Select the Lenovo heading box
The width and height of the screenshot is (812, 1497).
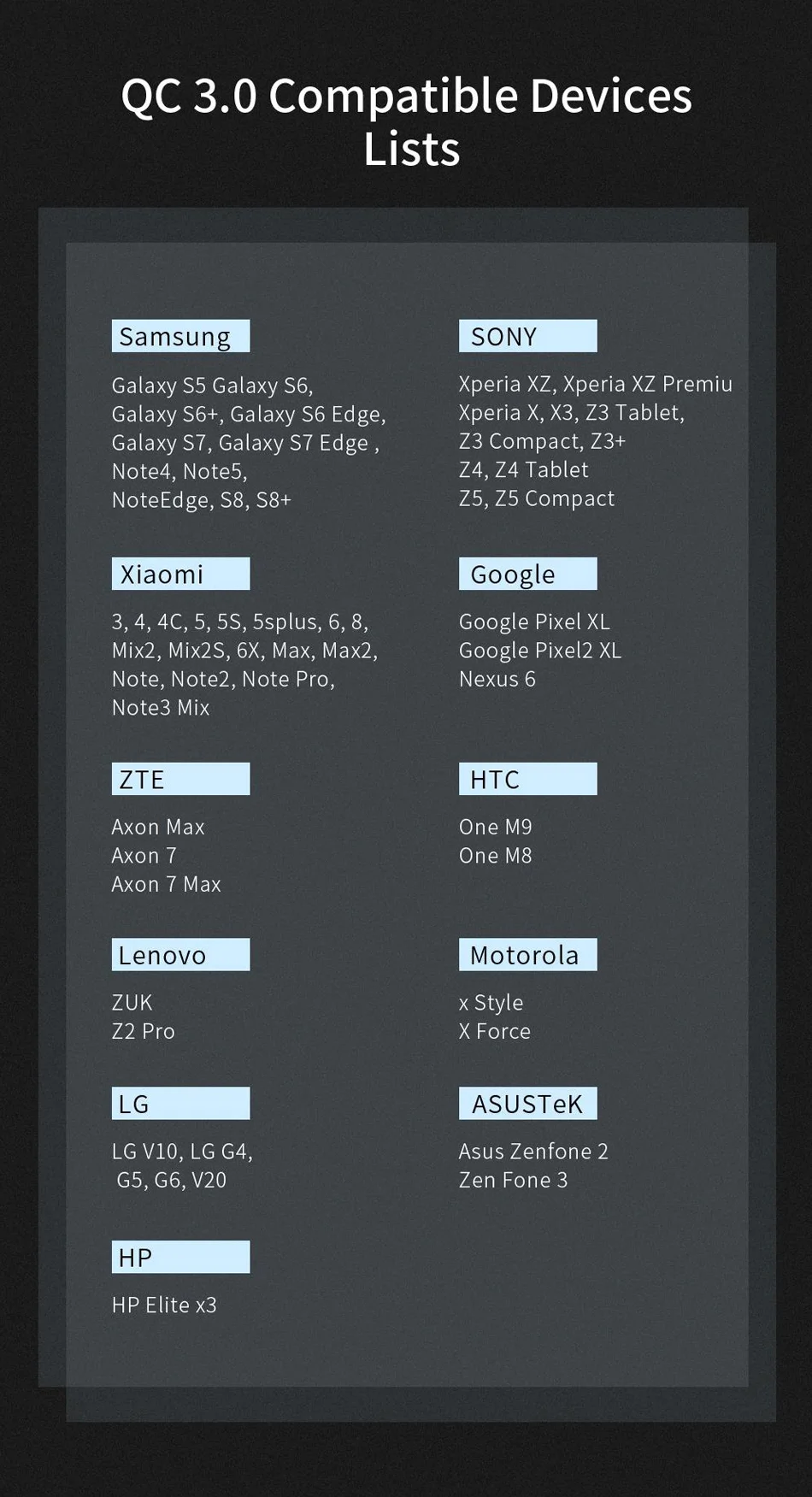click(180, 955)
